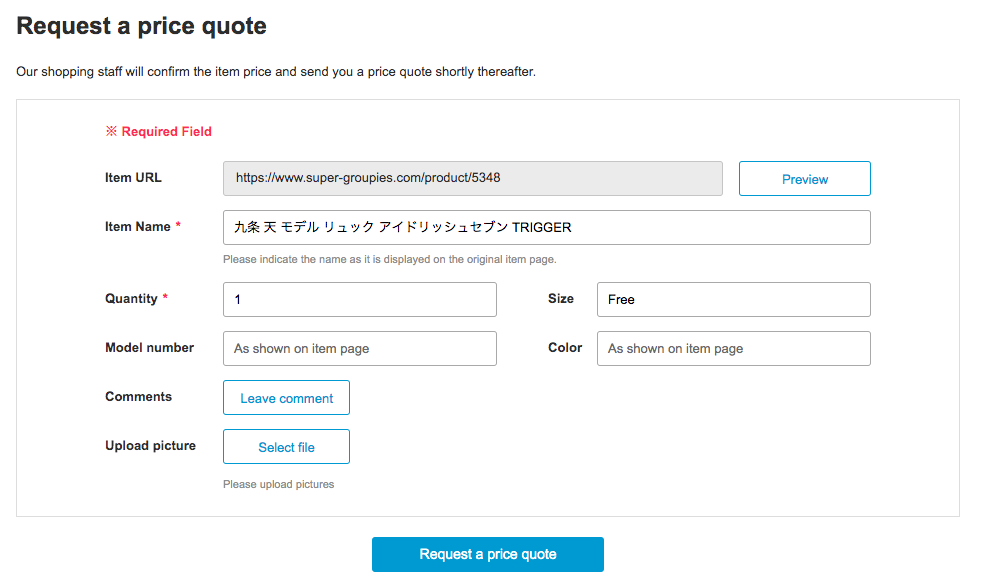Image resolution: width=988 pixels, height=579 pixels.
Task: Click the Quantity input box
Action: click(360, 299)
